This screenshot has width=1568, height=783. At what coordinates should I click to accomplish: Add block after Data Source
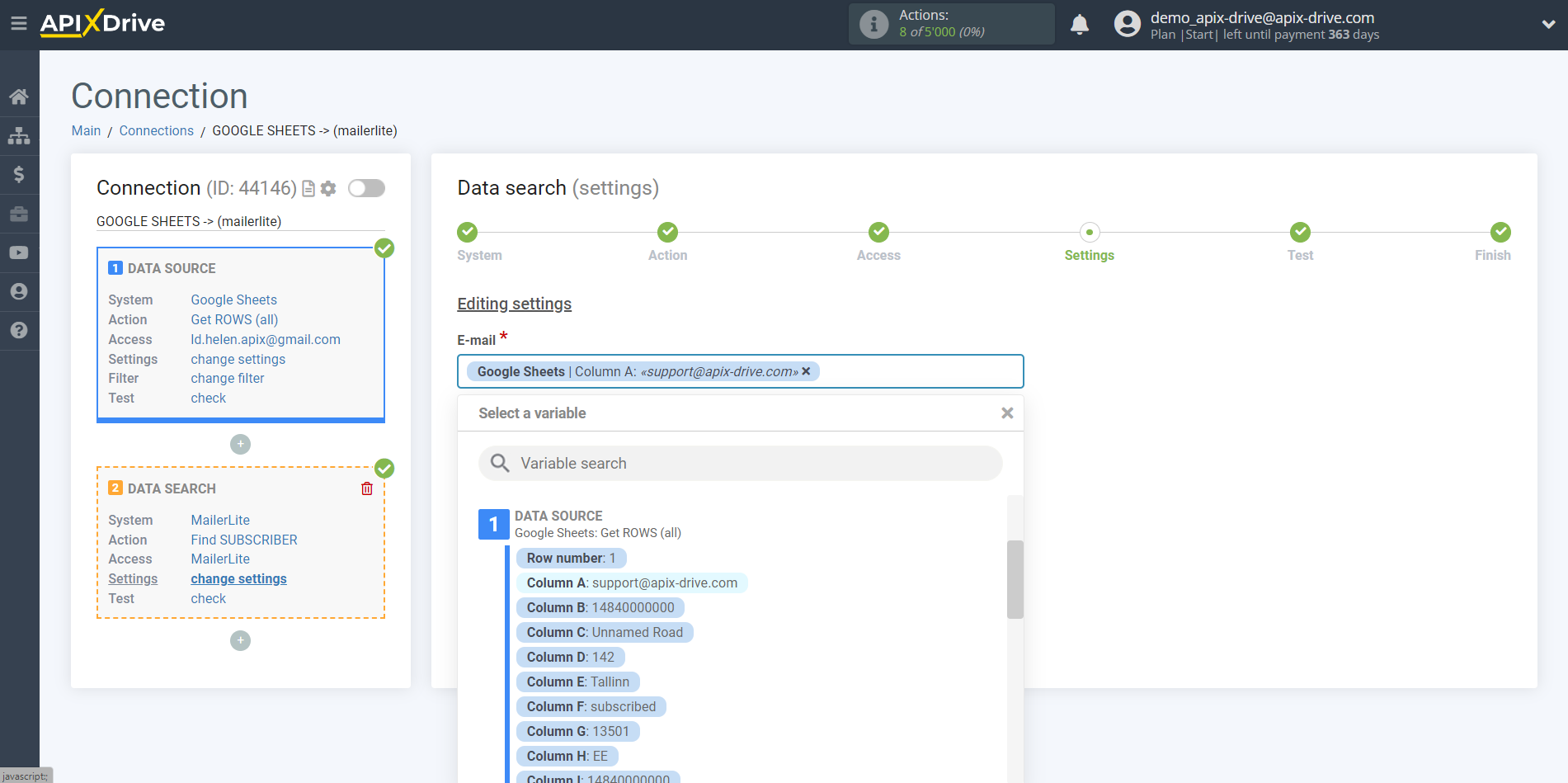pyautogui.click(x=240, y=444)
